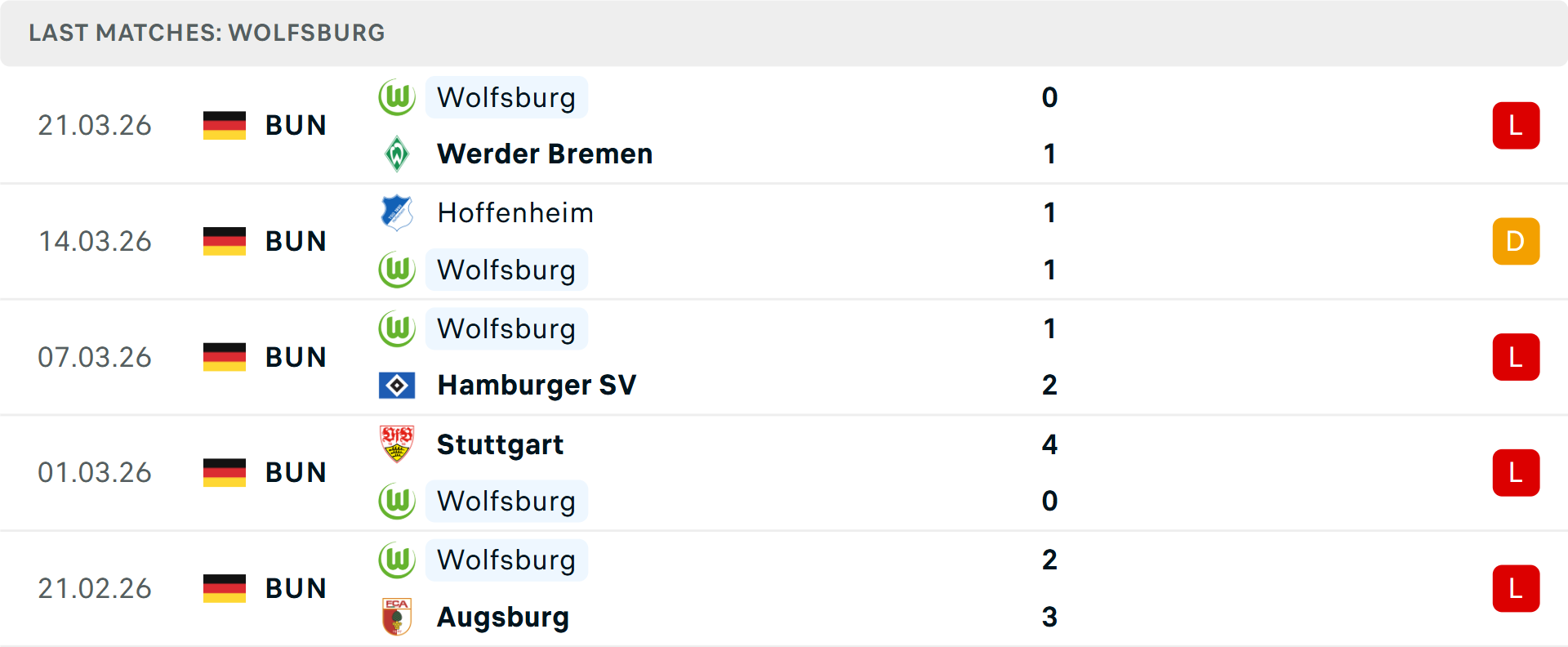Open the Augsburg team link
Image resolution: width=1568 pixels, height=647 pixels.
point(503,617)
